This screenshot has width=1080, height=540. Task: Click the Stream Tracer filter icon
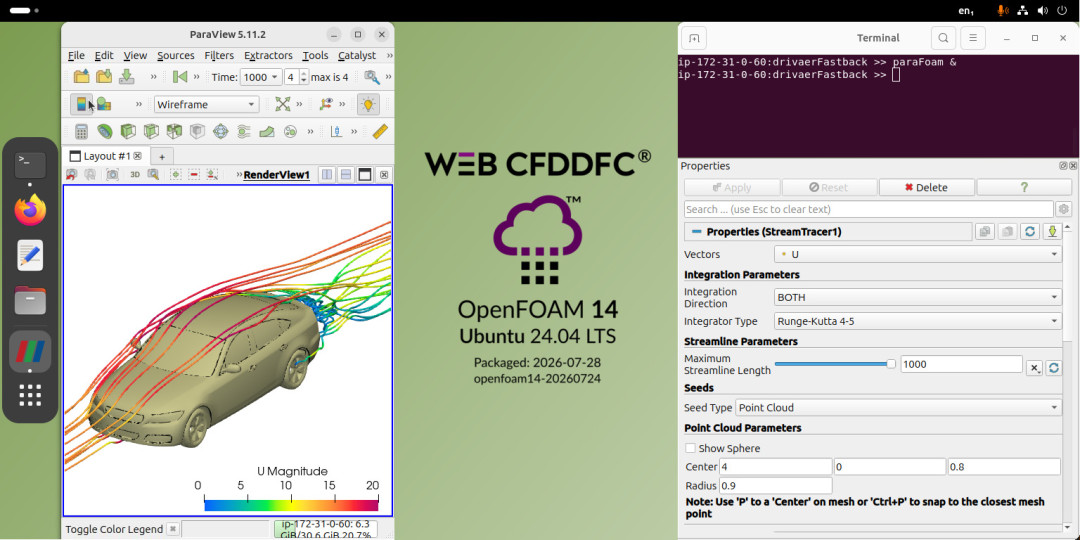tap(244, 131)
